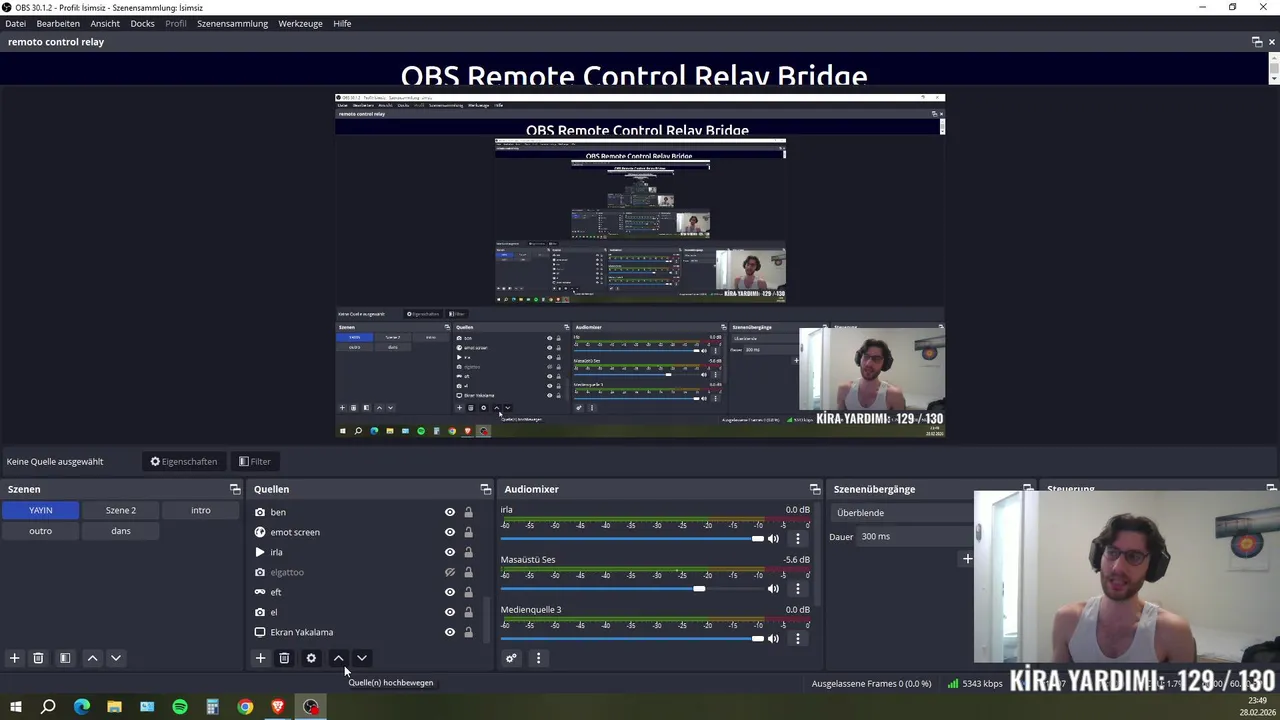Hide the ben source with its eye icon

pyautogui.click(x=450, y=512)
